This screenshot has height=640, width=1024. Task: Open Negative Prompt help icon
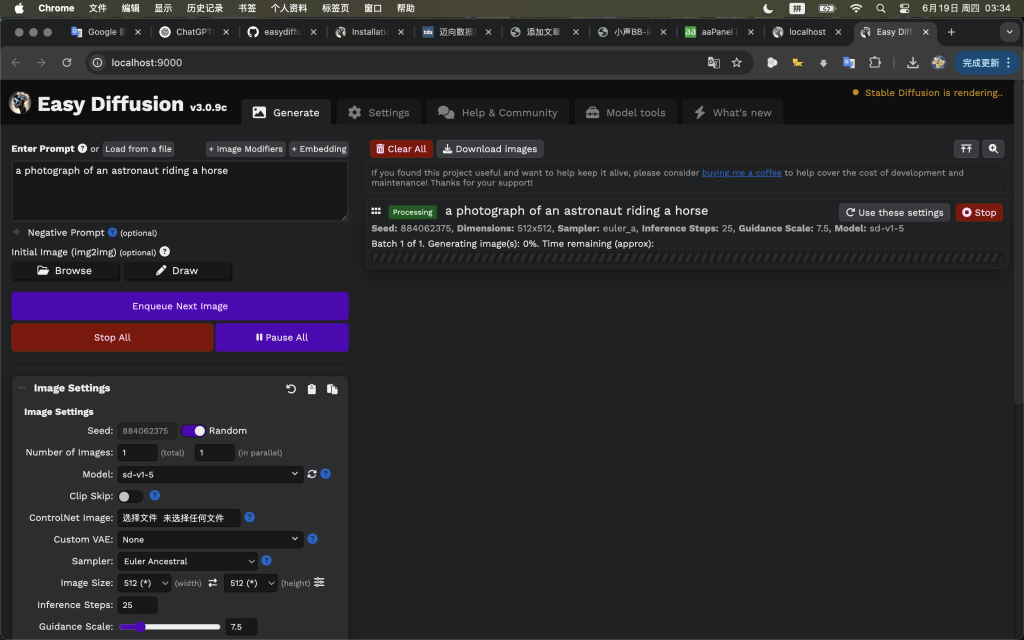tap(112, 232)
